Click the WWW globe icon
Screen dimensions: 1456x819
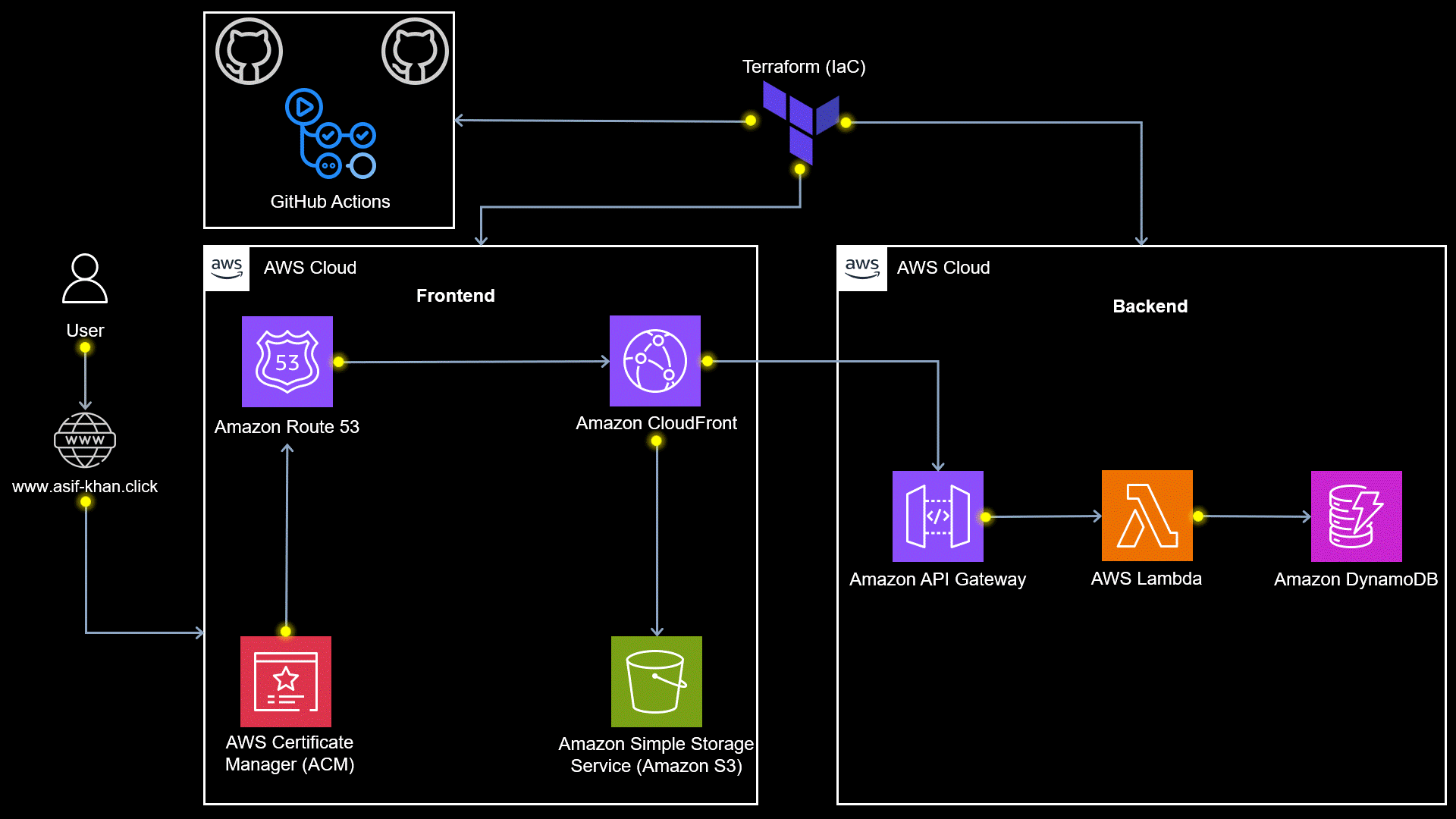tap(85, 441)
